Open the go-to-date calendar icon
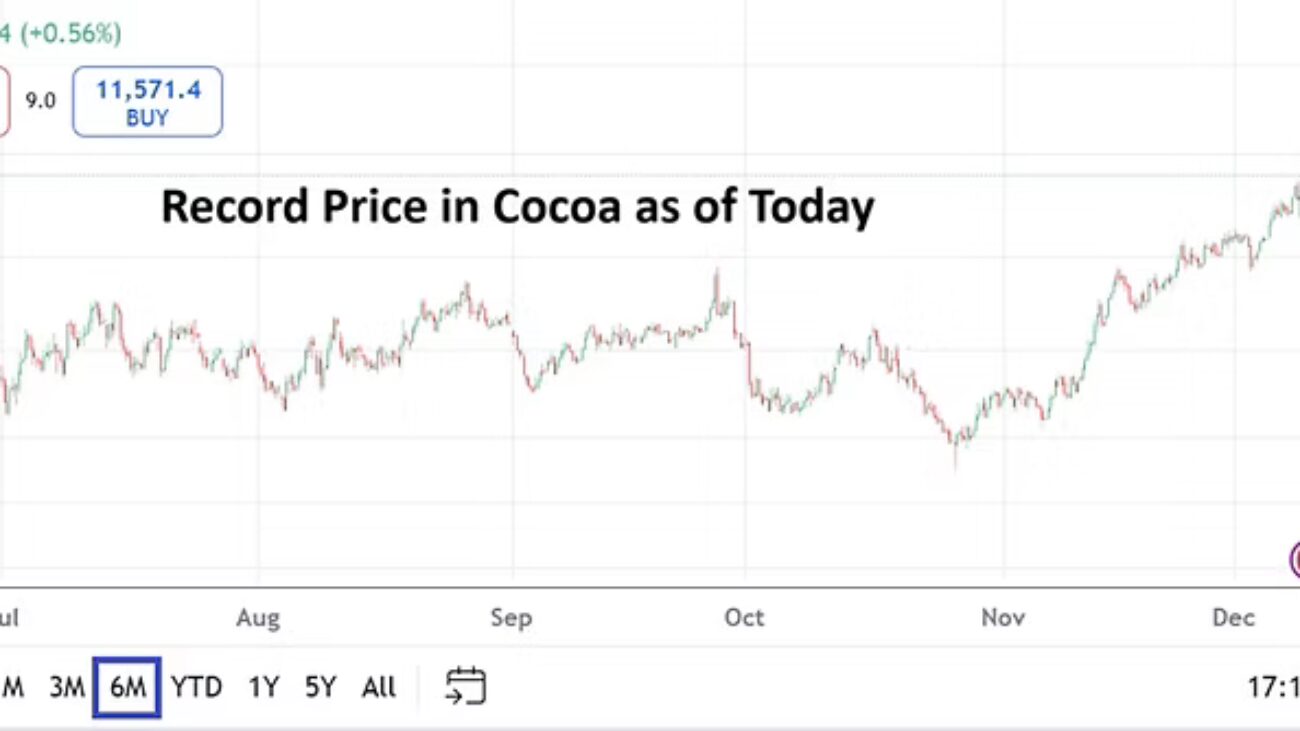Screen dimensions: 1300x731 tap(466, 687)
